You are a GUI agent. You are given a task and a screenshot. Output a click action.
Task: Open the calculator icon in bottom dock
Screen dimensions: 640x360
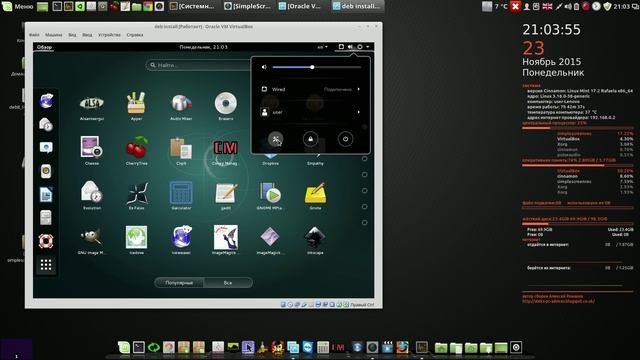323,347
